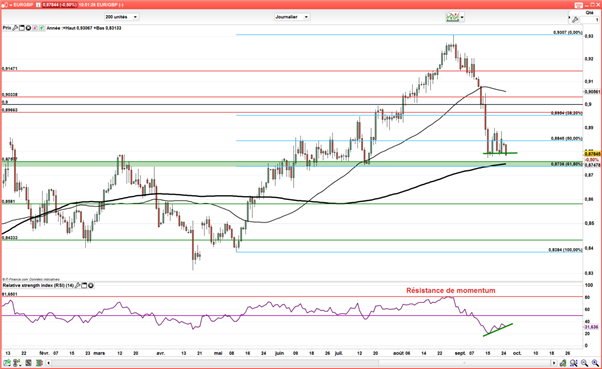
Task: Click the right arrow of horizontal scrollbar
Action: coord(553,363)
